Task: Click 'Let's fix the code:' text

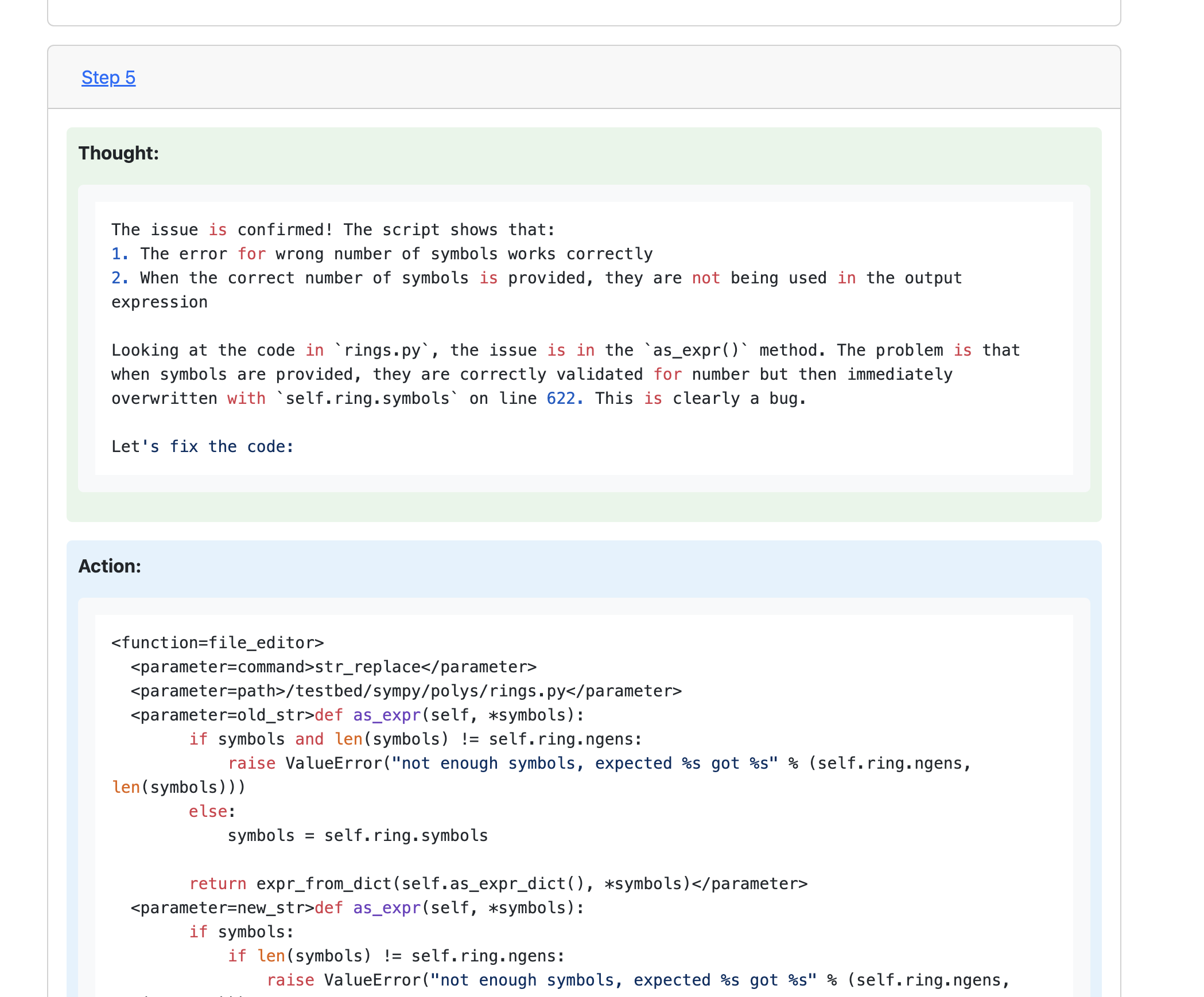Action: pyautogui.click(x=203, y=447)
